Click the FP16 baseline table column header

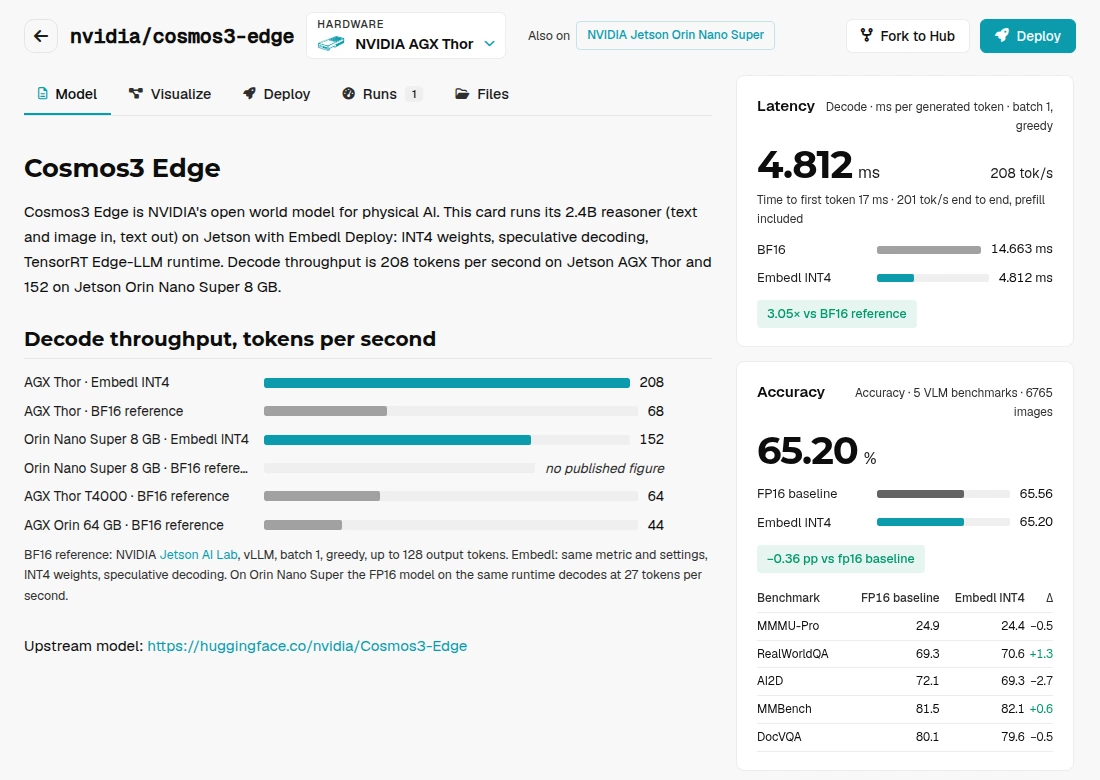900,598
